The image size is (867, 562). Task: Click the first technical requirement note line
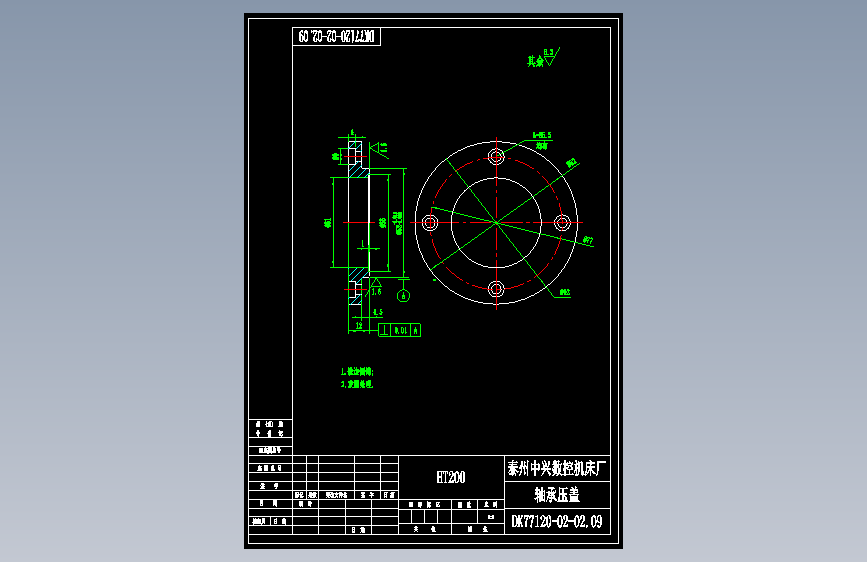[x=357, y=372]
